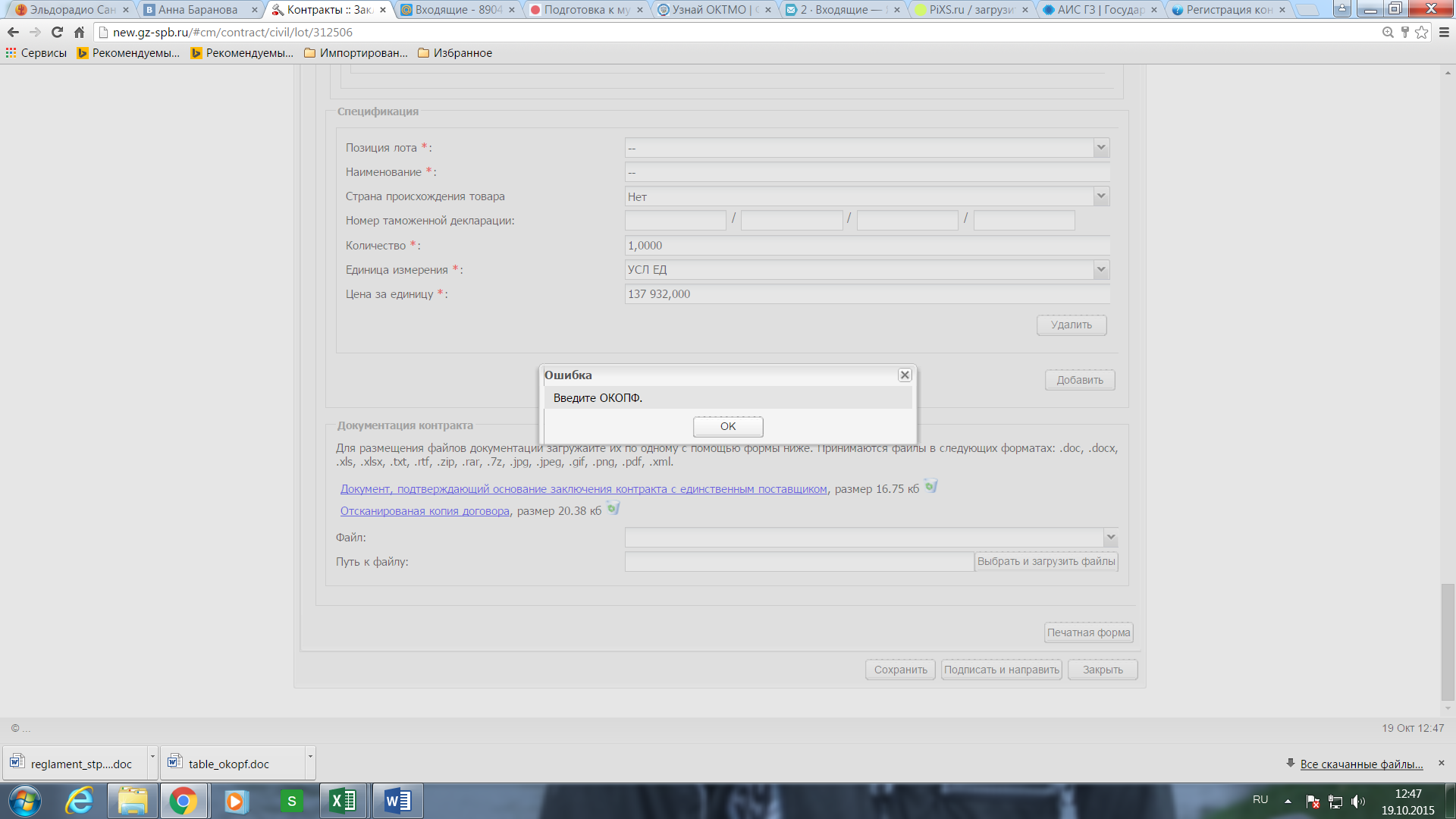Delete the single-supplier document via trash icon
This screenshot has width=1456, height=819.
[931, 486]
